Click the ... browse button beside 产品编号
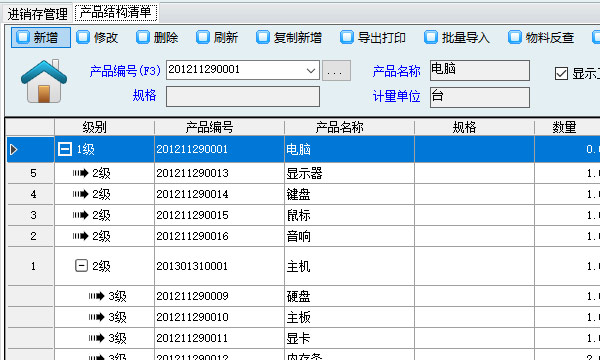 (x=336, y=71)
